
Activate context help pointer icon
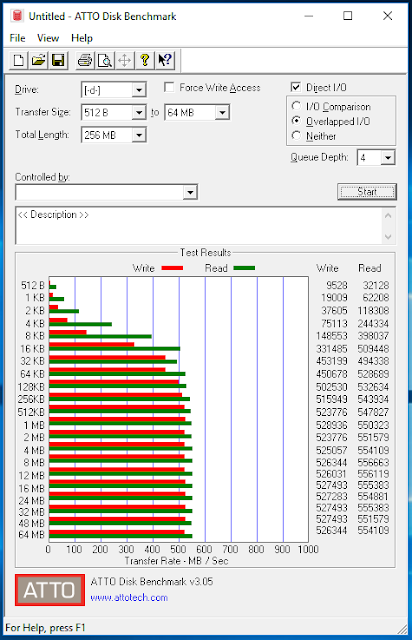164,60
